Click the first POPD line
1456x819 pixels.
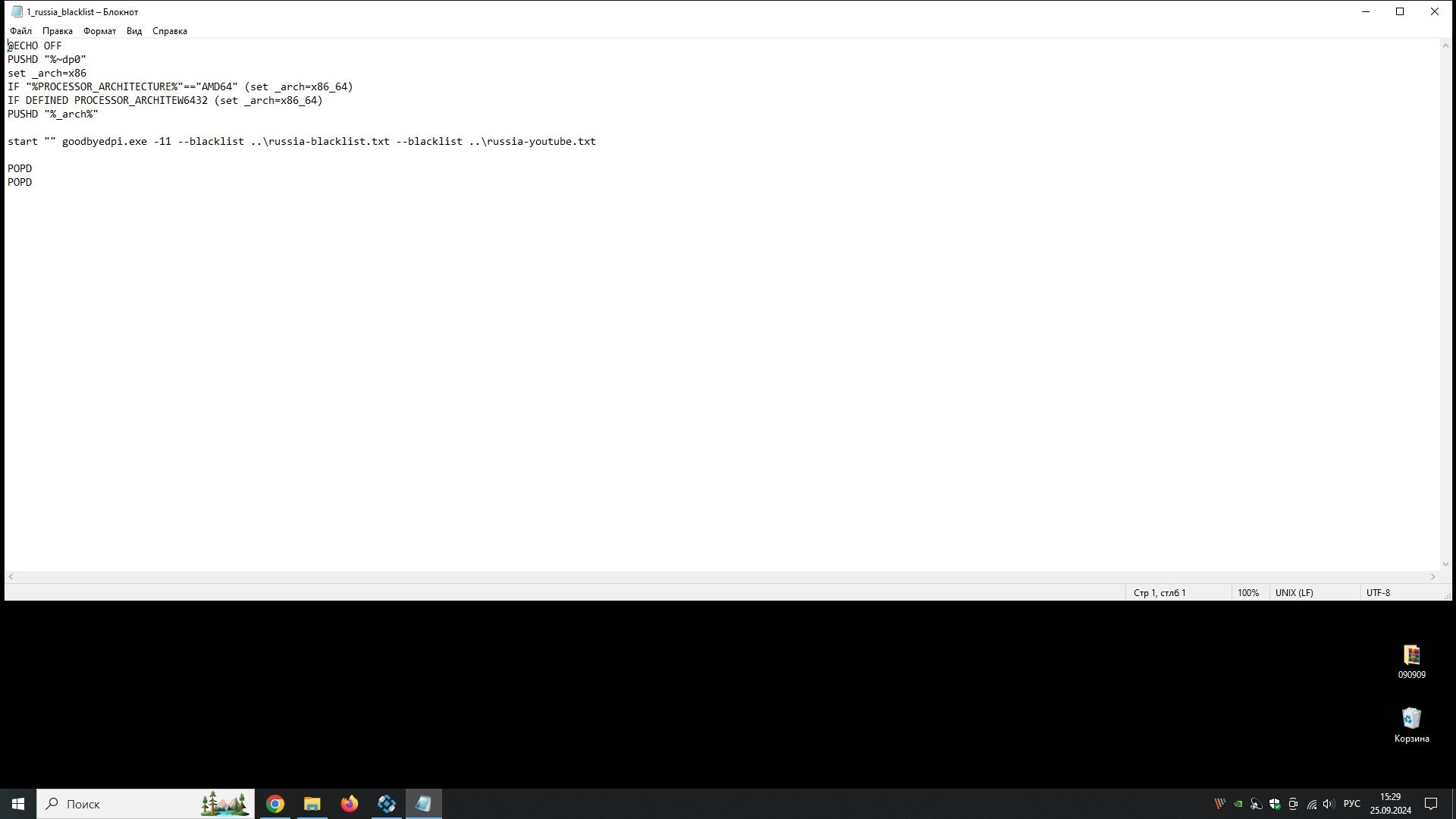(20, 168)
